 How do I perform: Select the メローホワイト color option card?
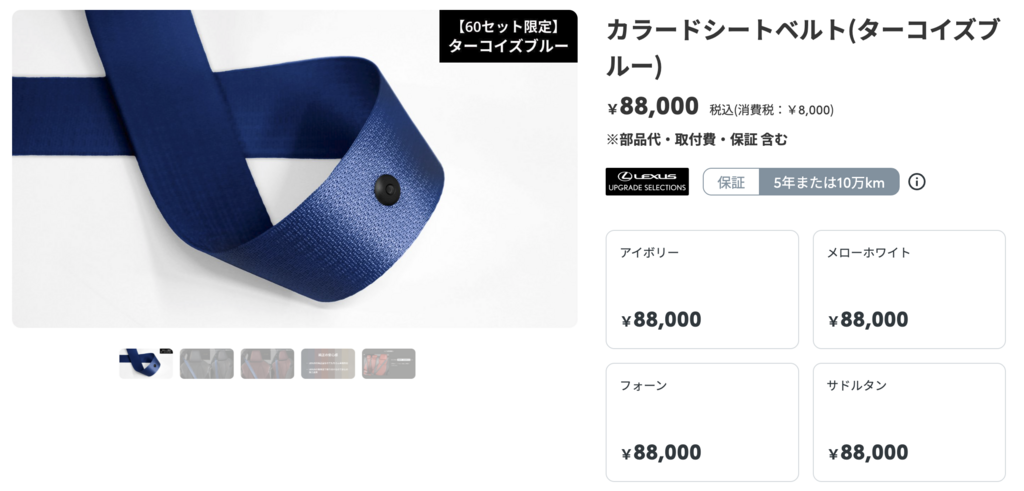(909, 289)
